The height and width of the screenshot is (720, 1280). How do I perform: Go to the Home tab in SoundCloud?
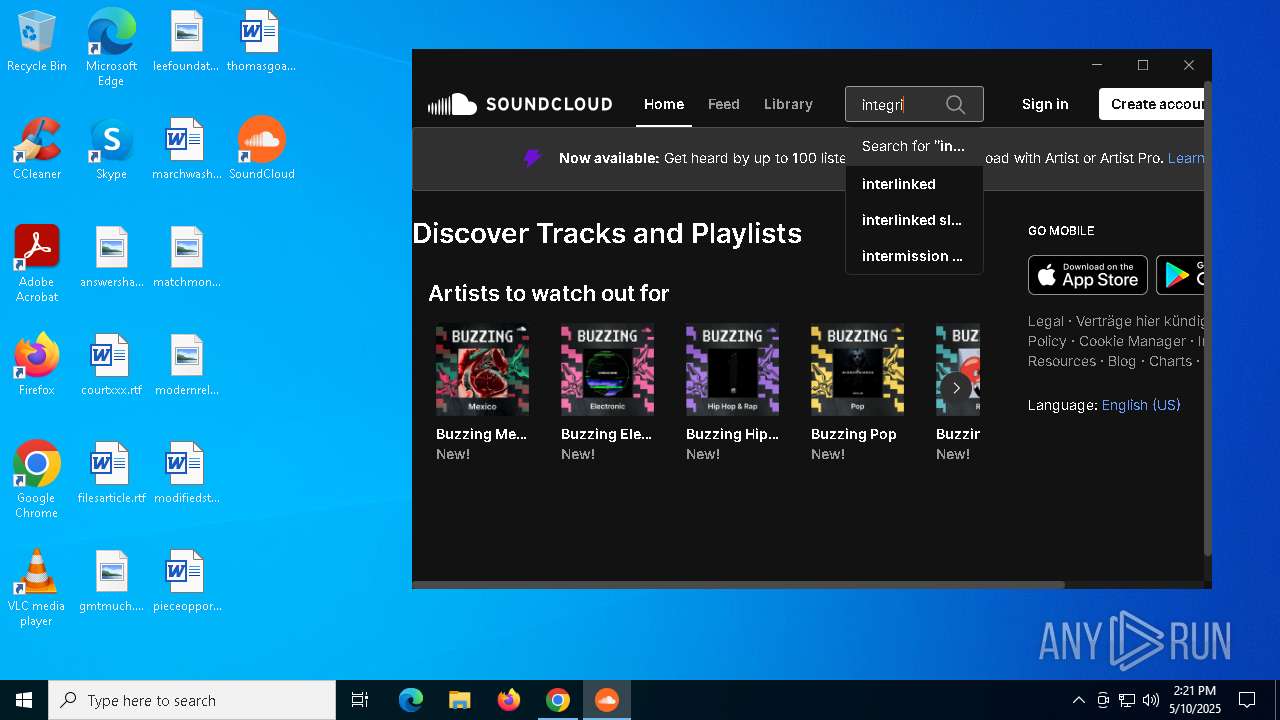(x=664, y=104)
